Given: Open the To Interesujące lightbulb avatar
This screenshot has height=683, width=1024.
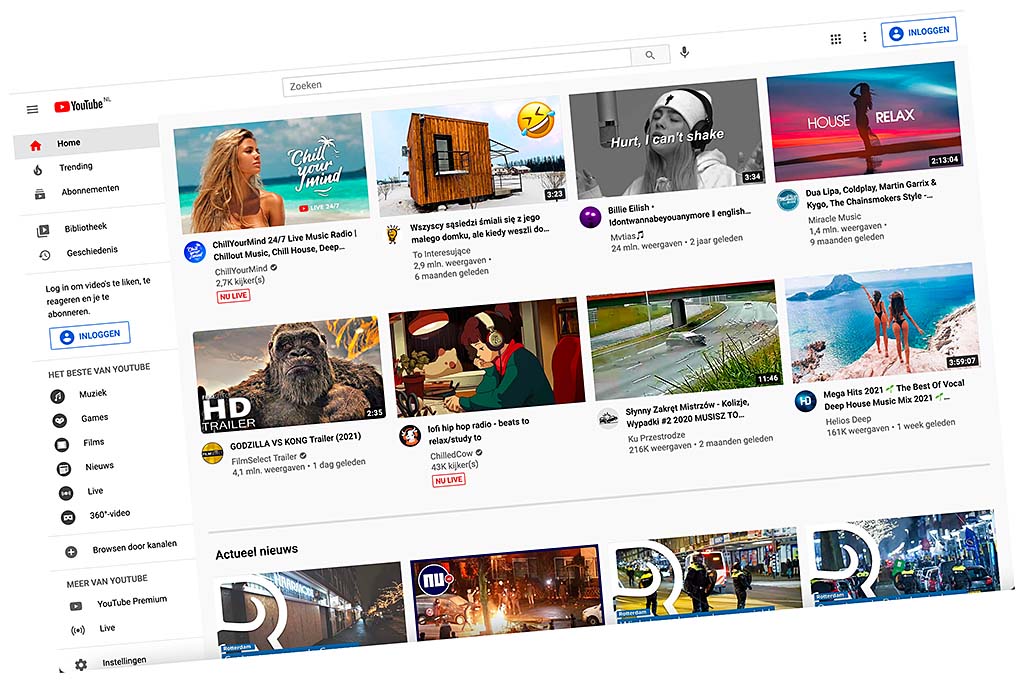Looking at the screenshot, I should coord(392,234).
